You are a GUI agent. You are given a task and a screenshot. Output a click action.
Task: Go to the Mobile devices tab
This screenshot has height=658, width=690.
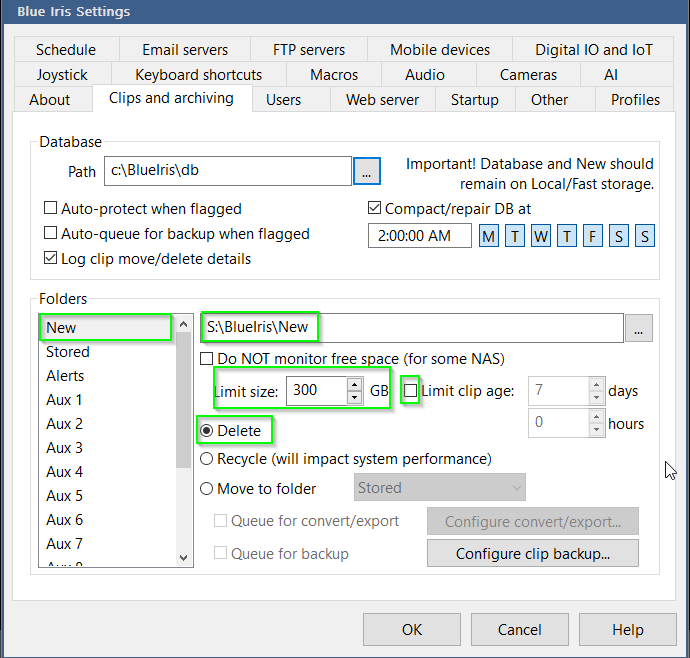[440, 49]
